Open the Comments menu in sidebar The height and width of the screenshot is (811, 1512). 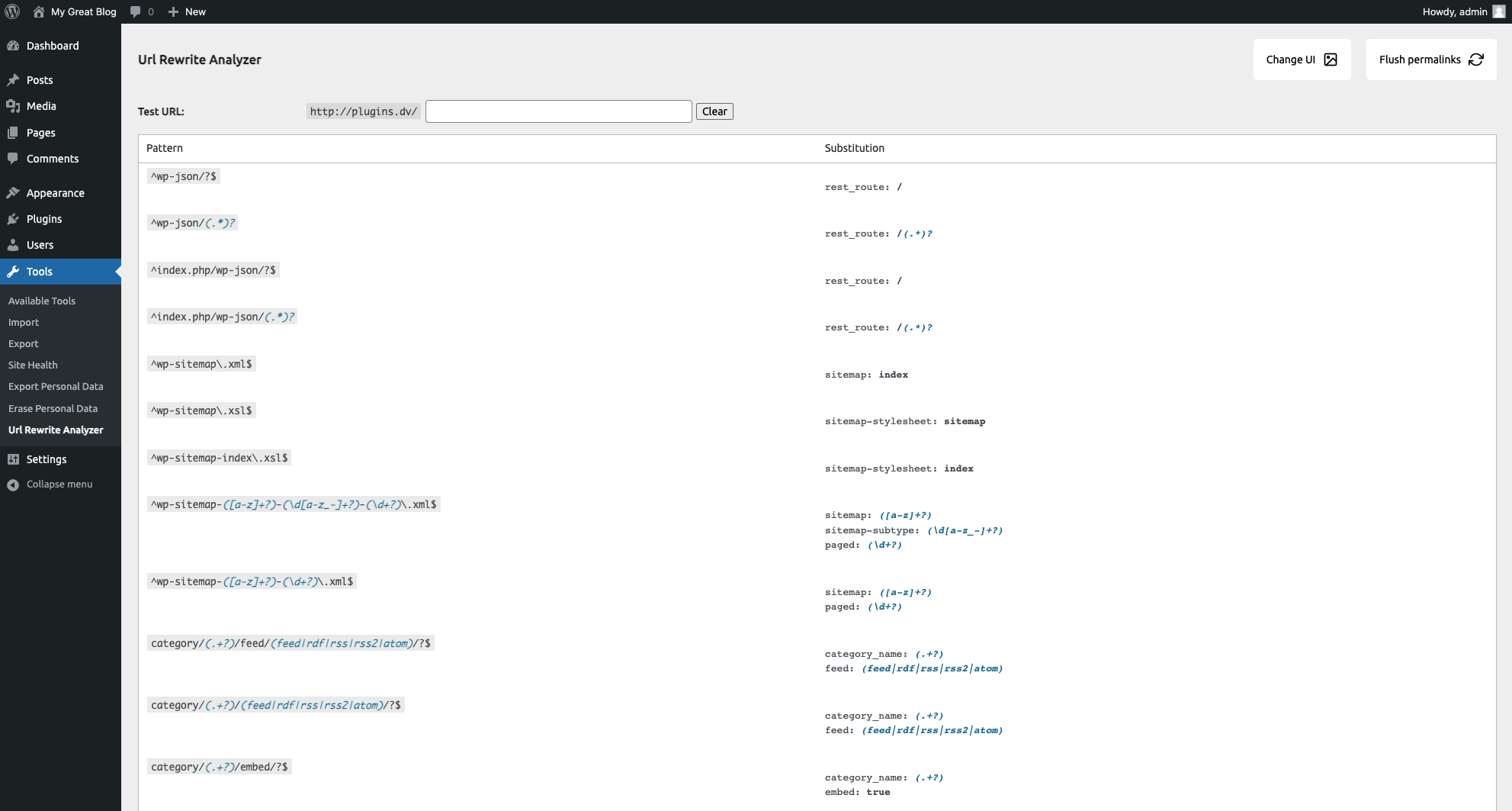point(60,159)
